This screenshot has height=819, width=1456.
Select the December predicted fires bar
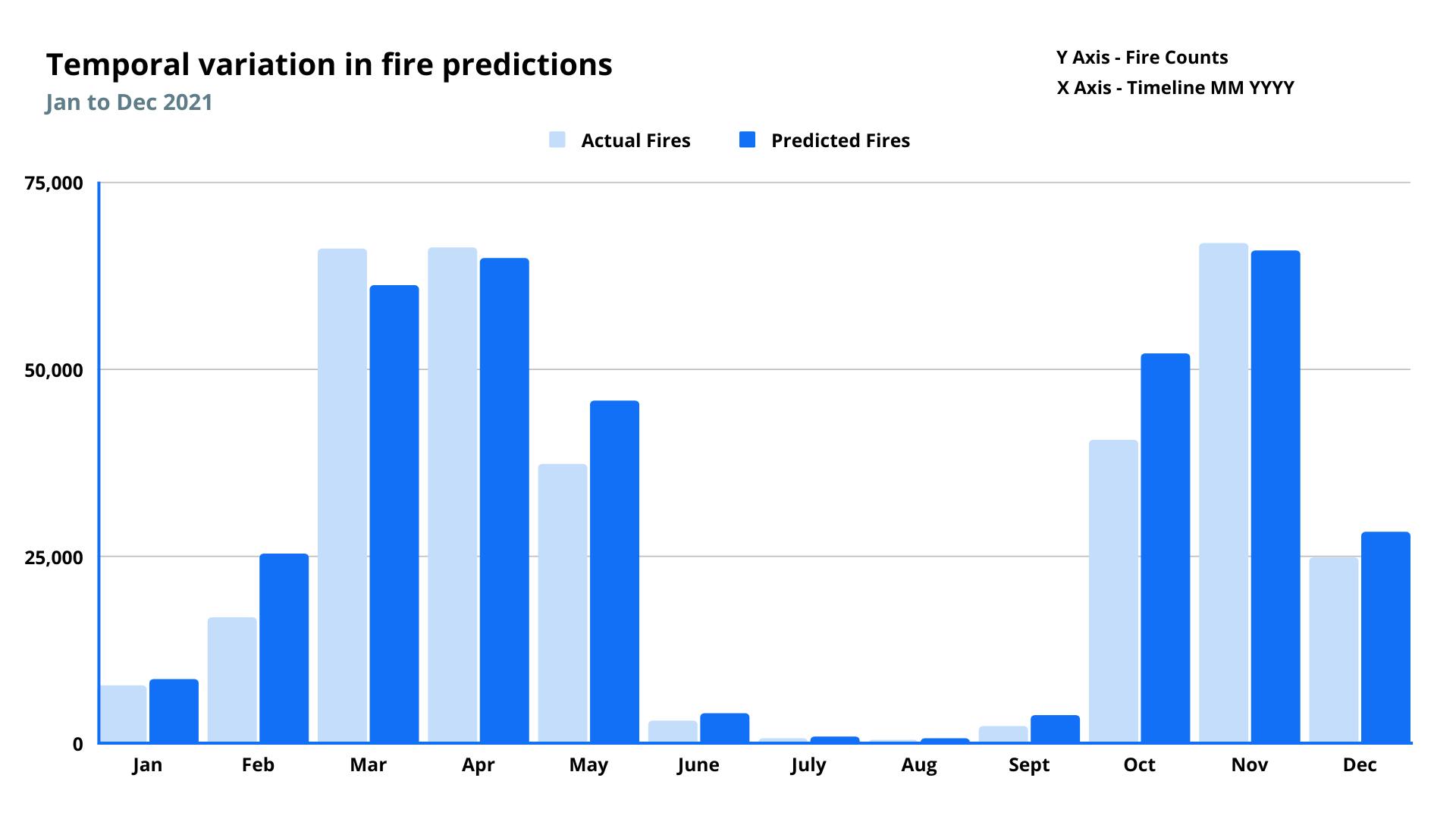click(x=1385, y=637)
